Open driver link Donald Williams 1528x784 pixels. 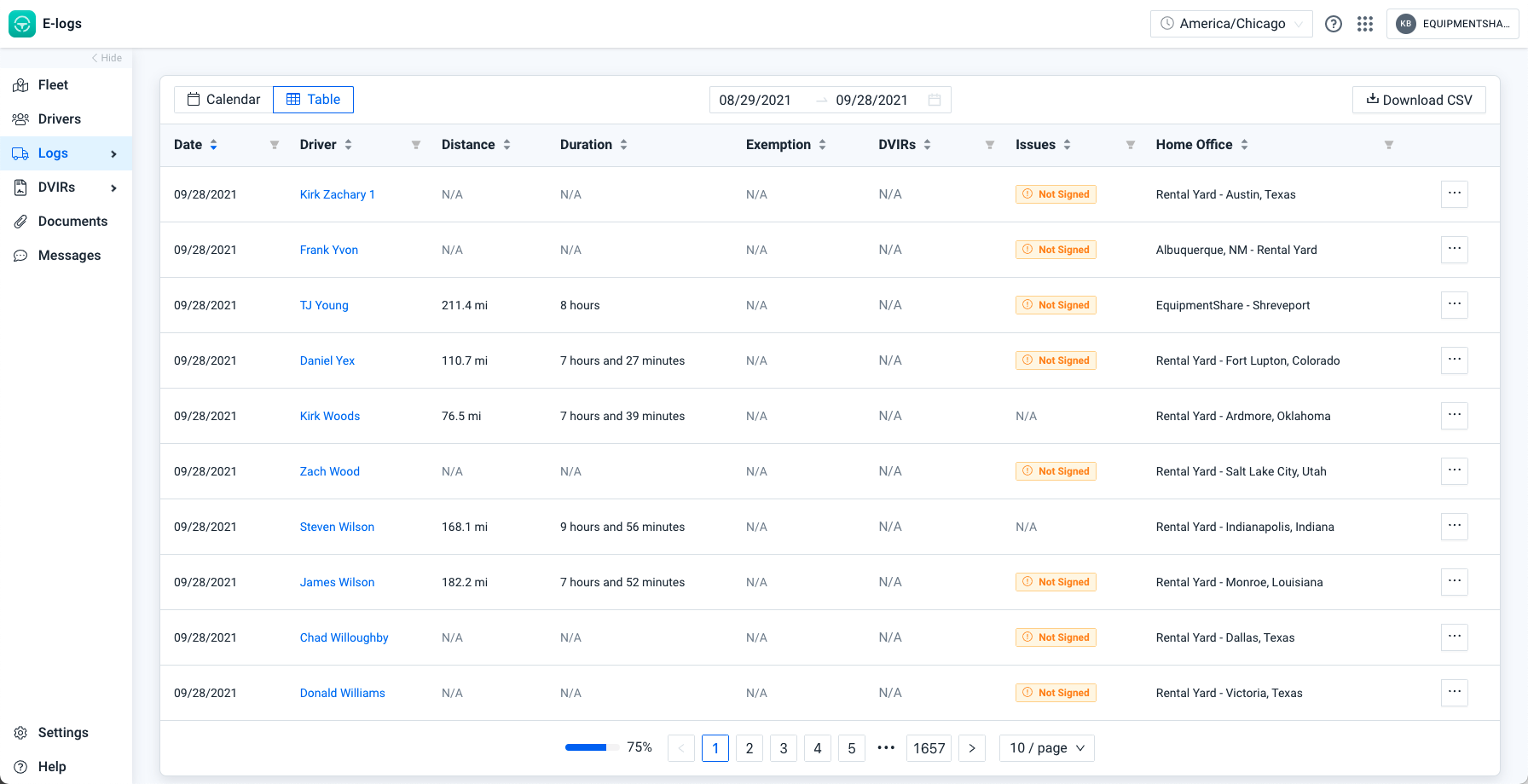coord(343,693)
